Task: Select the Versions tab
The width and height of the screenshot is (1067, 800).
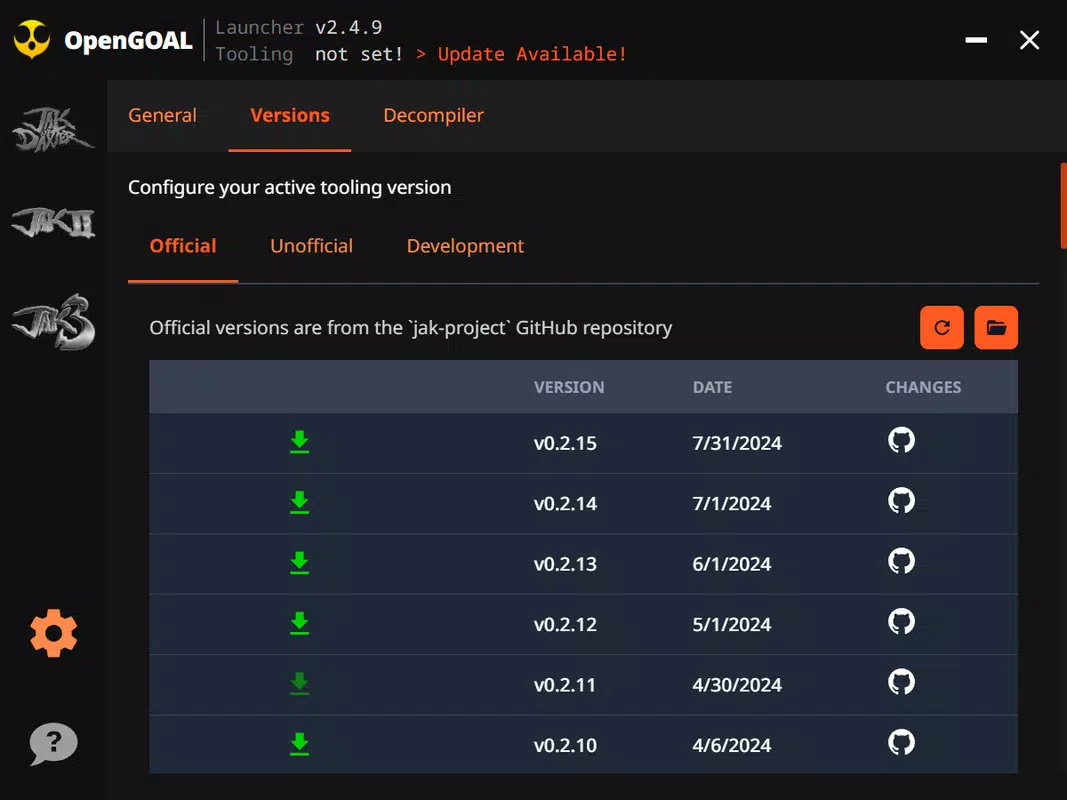Action: [x=290, y=115]
